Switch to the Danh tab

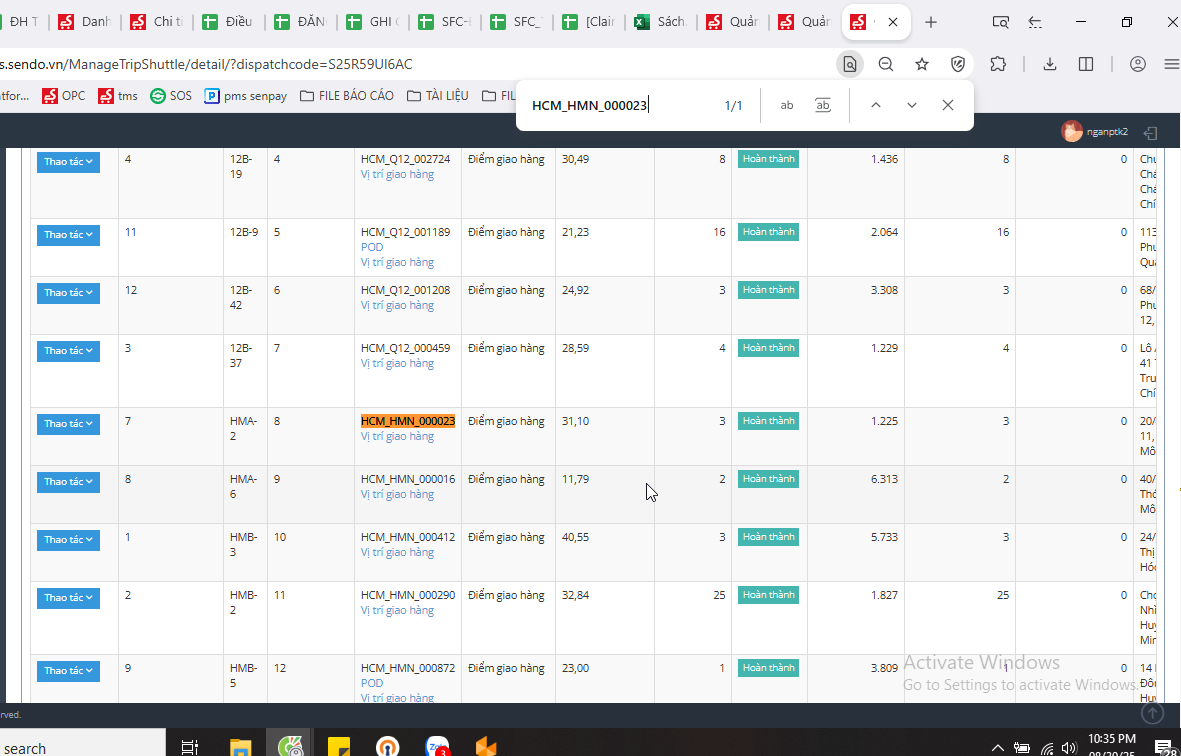coord(85,22)
